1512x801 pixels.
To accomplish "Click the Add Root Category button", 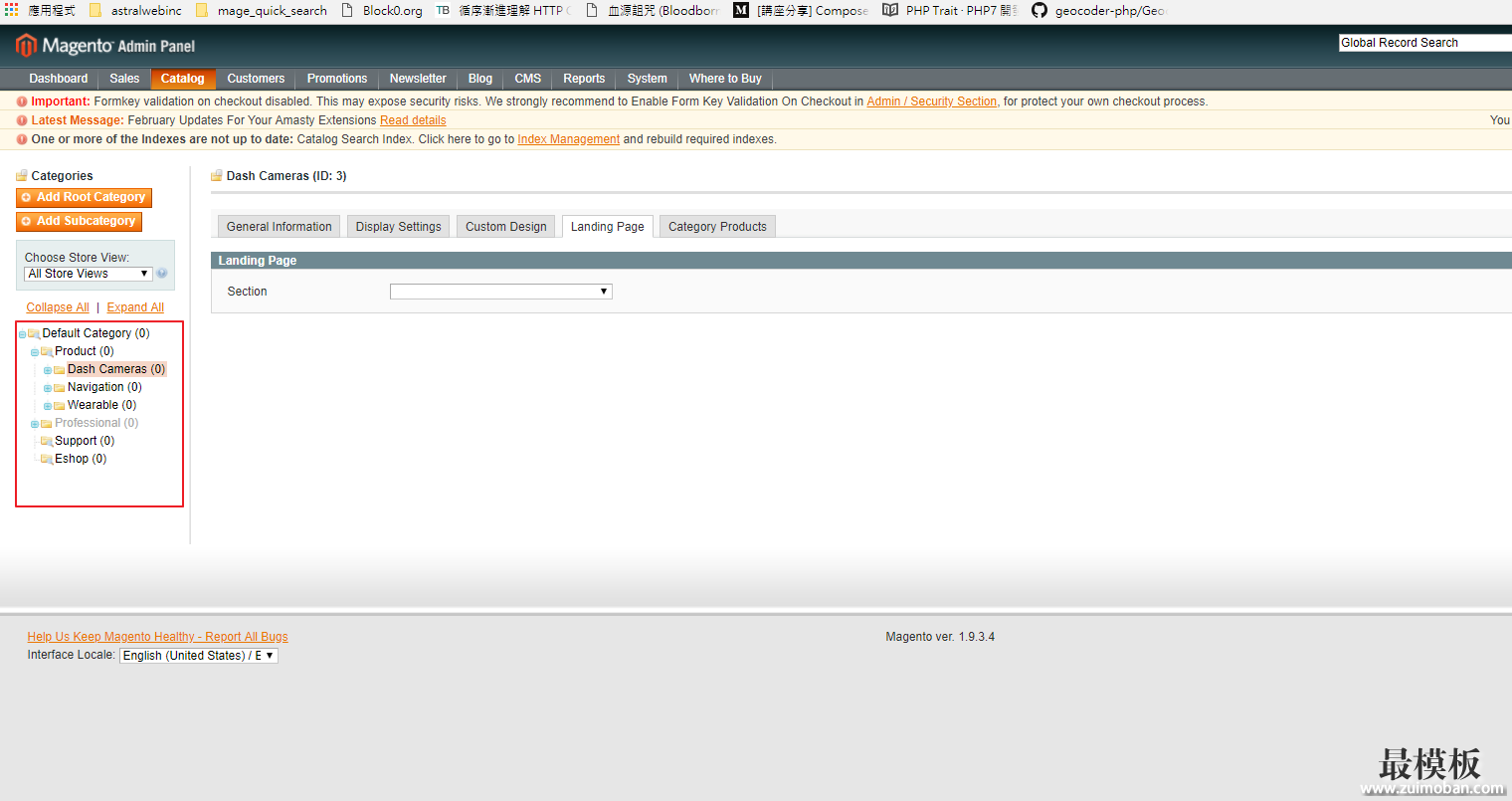I will [x=84, y=198].
